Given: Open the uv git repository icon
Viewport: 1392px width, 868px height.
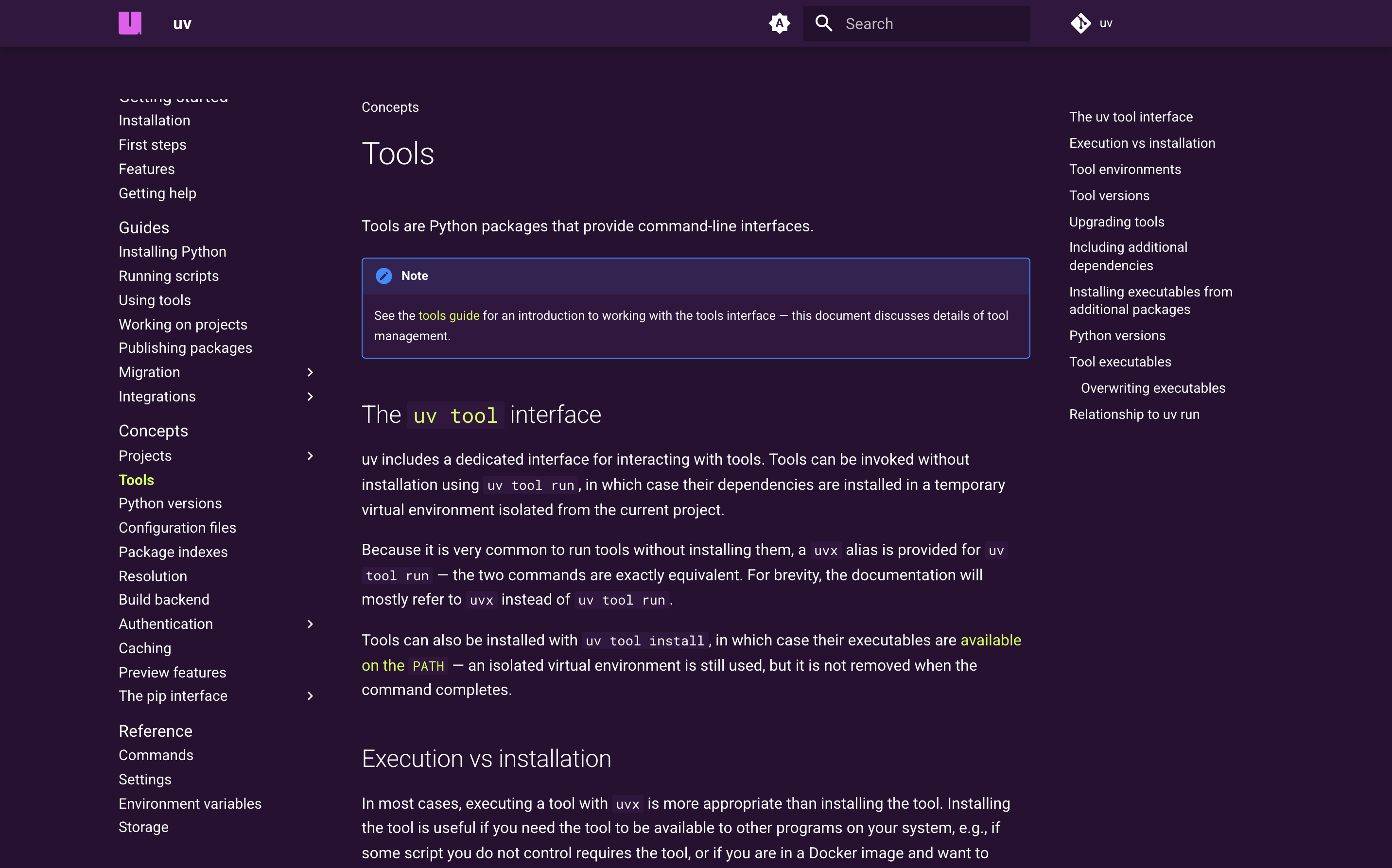Looking at the screenshot, I should (x=1080, y=23).
